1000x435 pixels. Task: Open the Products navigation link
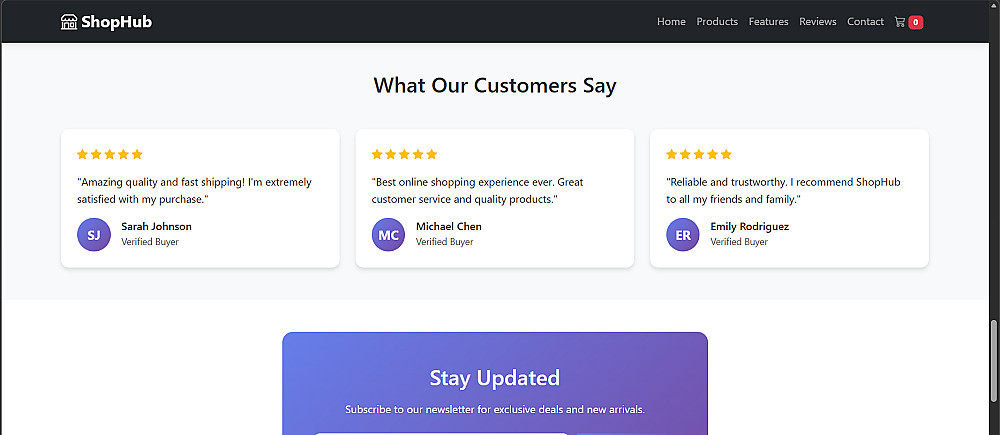pos(717,22)
